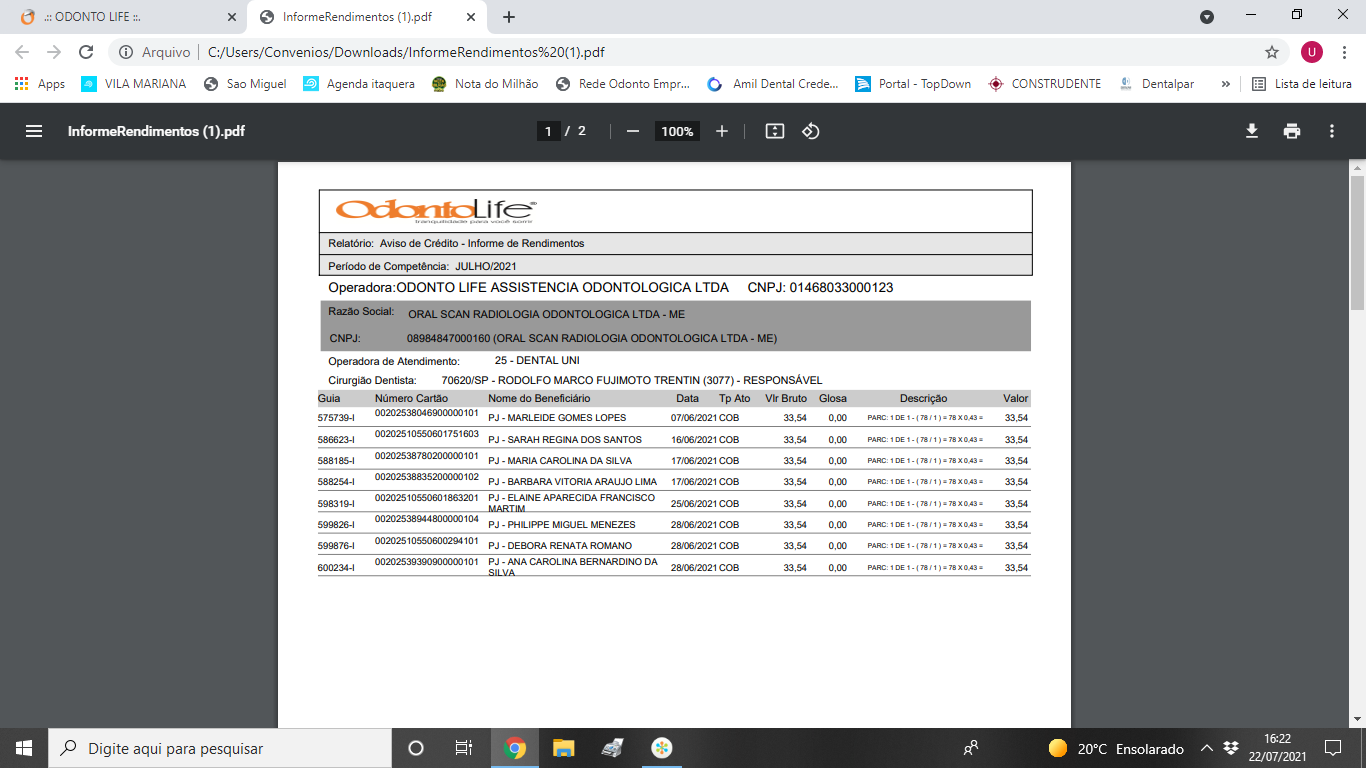
Task: Click the guide number 600234-I
Action: pyautogui.click(x=336, y=568)
